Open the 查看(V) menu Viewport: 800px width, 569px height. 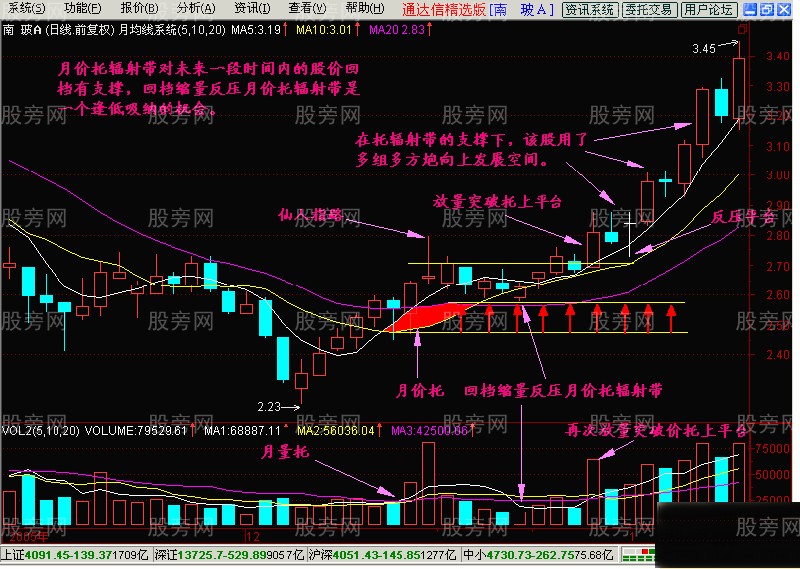307,8
